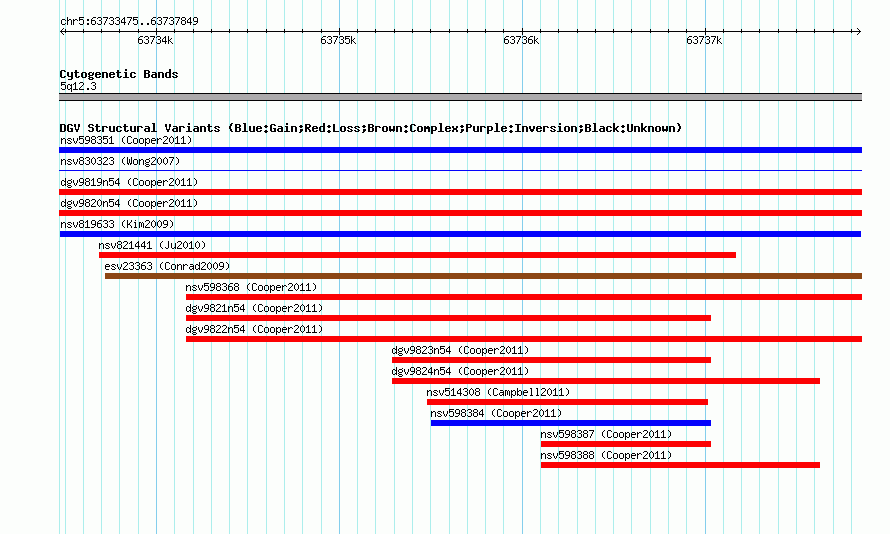
Task: Click the Cytogenetic Bands track title
Action: tap(119, 74)
